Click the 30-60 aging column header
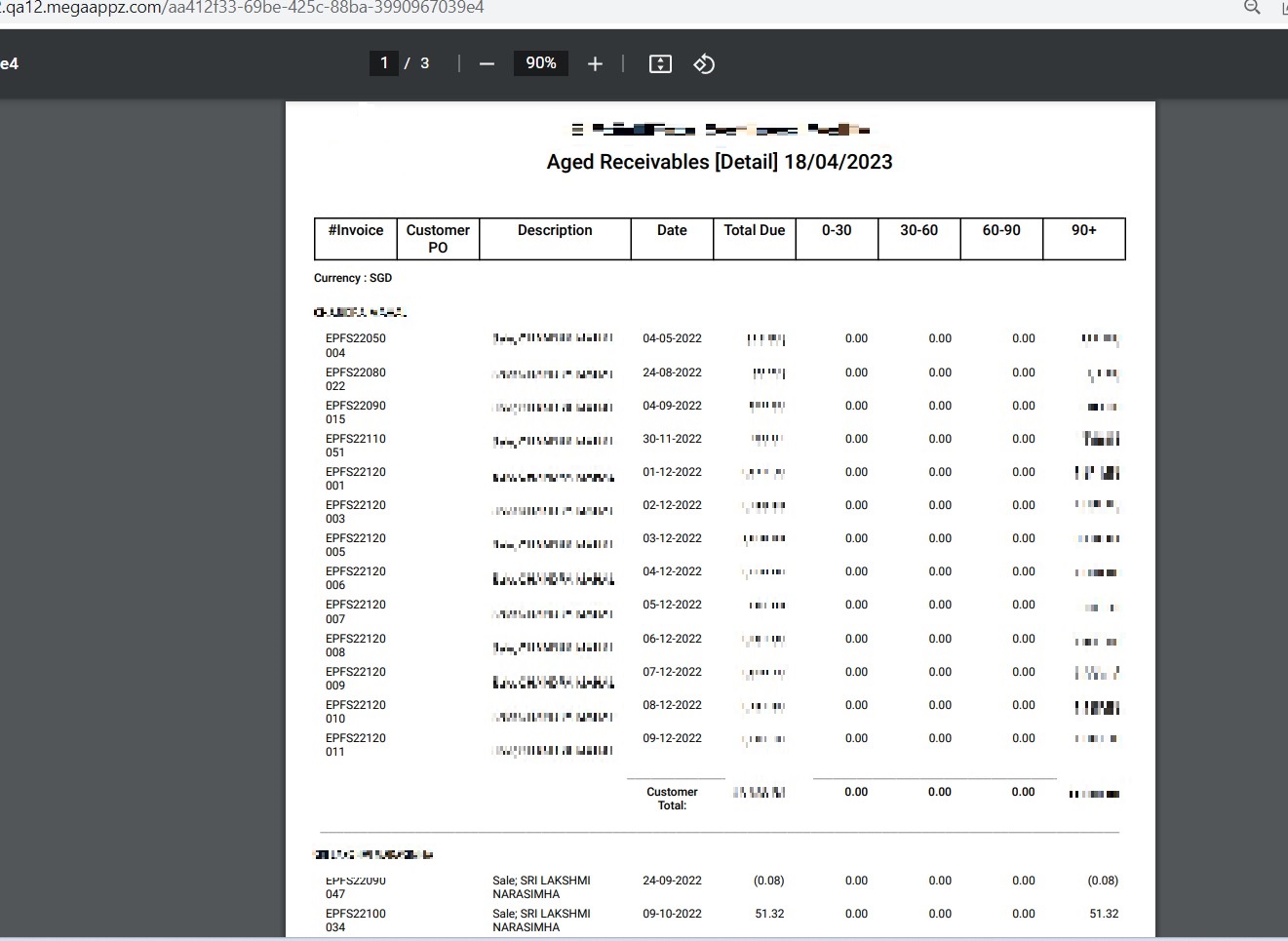This screenshot has height=941, width=1288. 918,231
